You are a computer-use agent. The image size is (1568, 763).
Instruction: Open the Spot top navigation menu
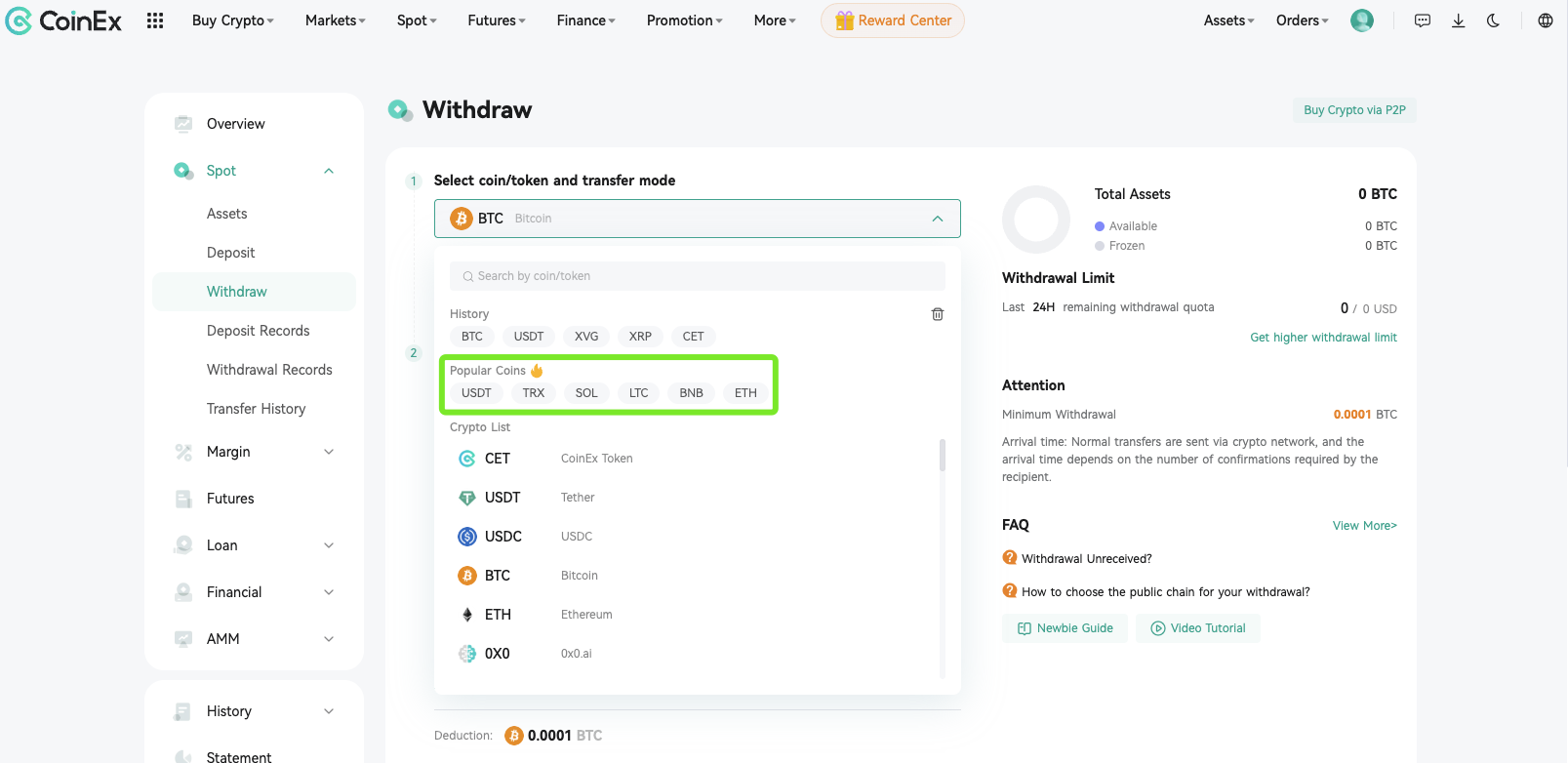[x=417, y=20]
